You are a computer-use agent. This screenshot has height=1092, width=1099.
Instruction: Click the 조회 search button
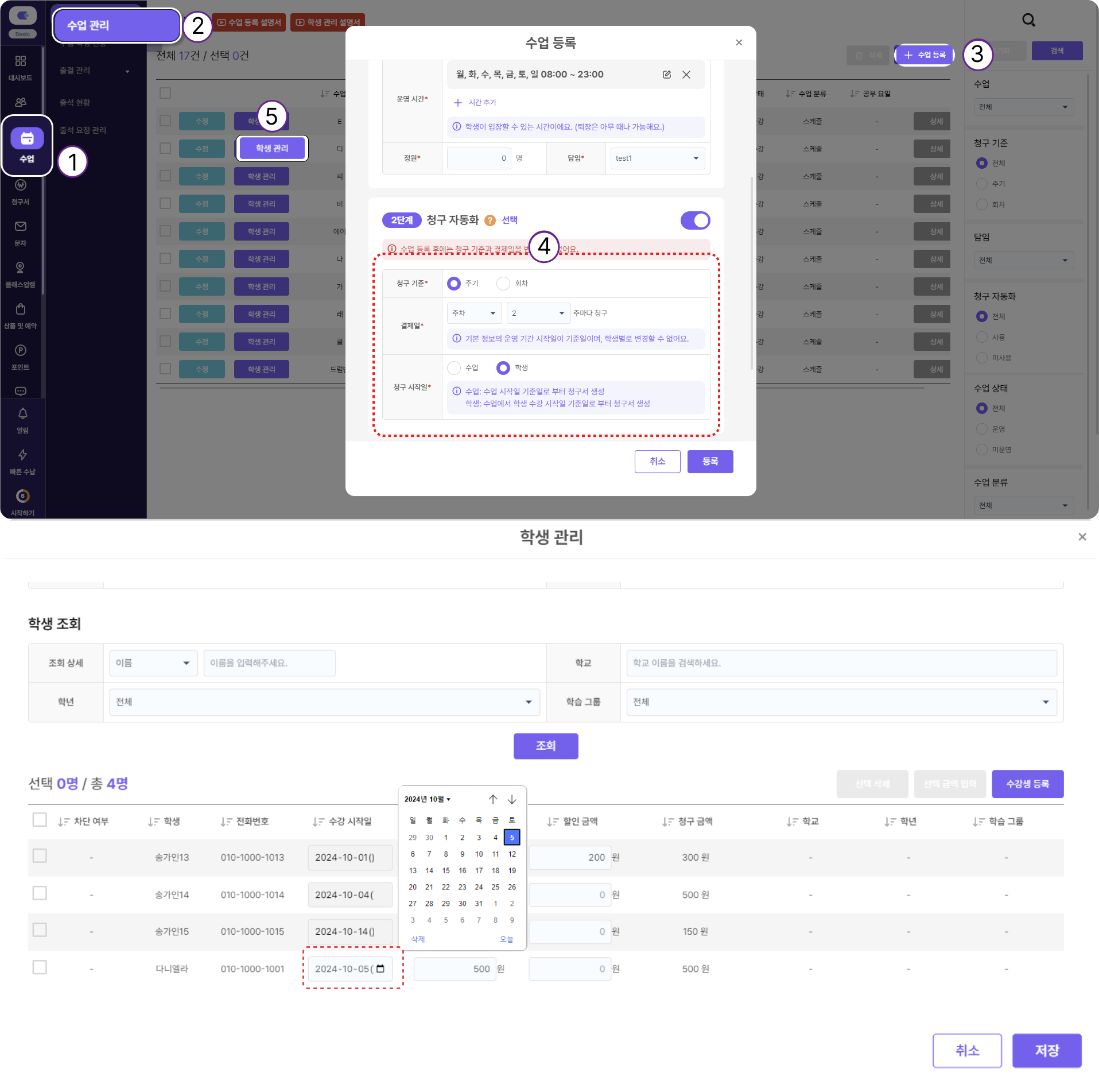[x=546, y=746]
